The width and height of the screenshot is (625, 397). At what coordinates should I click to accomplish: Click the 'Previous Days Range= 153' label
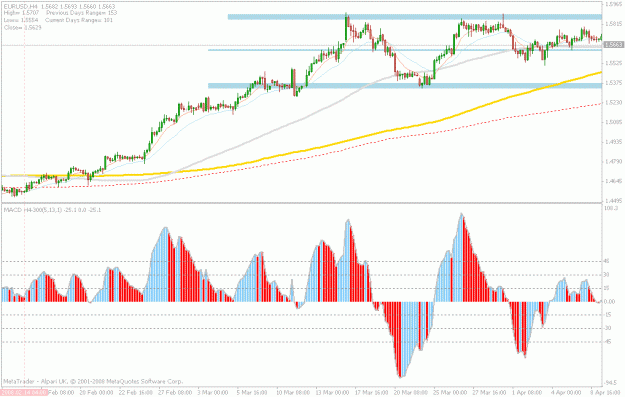pos(81,13)
